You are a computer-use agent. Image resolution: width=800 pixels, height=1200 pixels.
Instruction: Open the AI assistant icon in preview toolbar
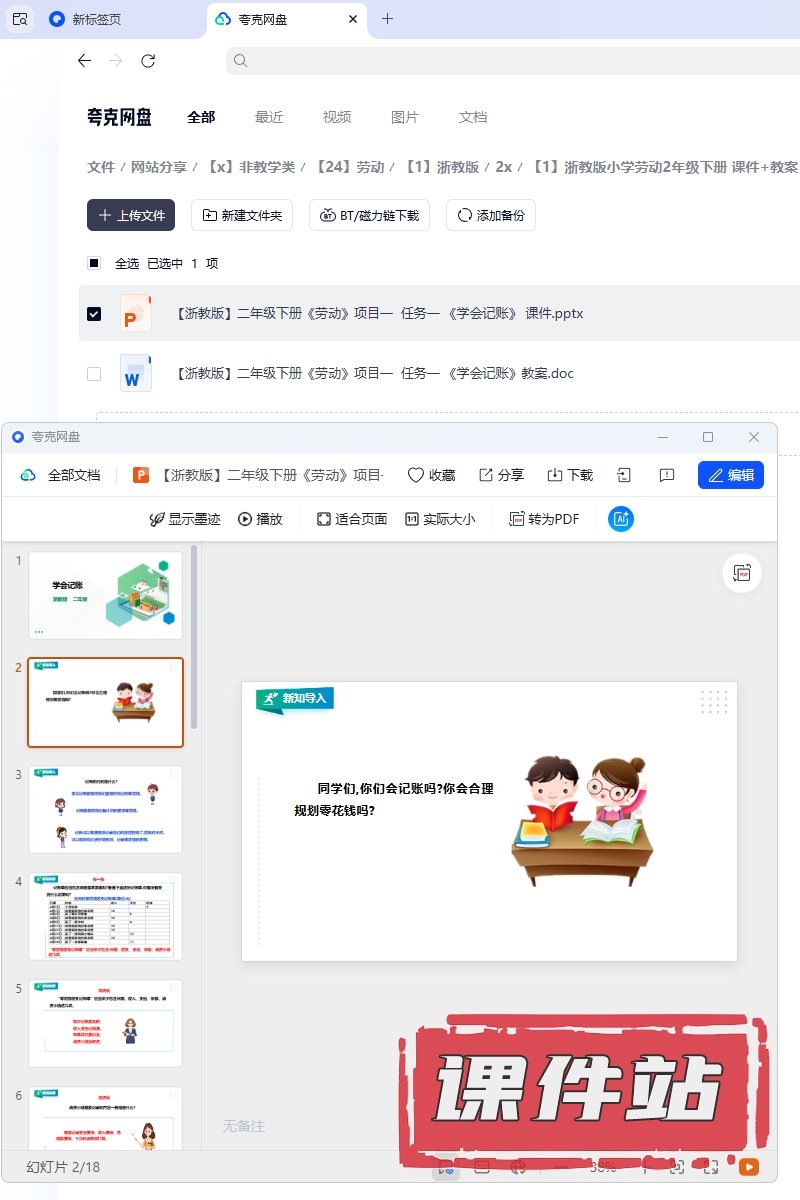point(621,519)
